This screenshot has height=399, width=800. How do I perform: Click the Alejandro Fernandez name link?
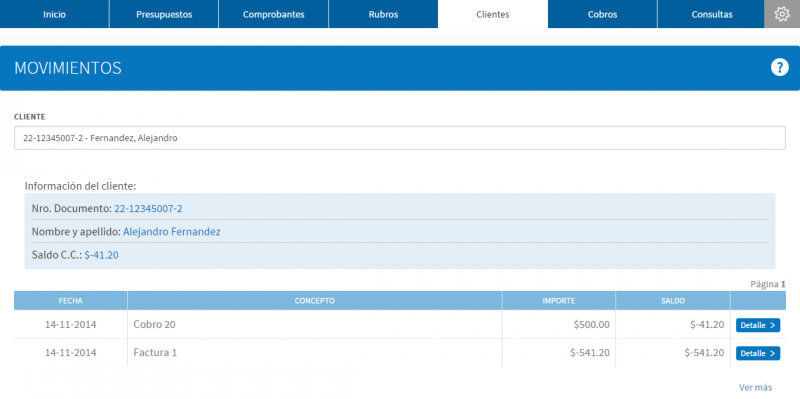(172, 232)
